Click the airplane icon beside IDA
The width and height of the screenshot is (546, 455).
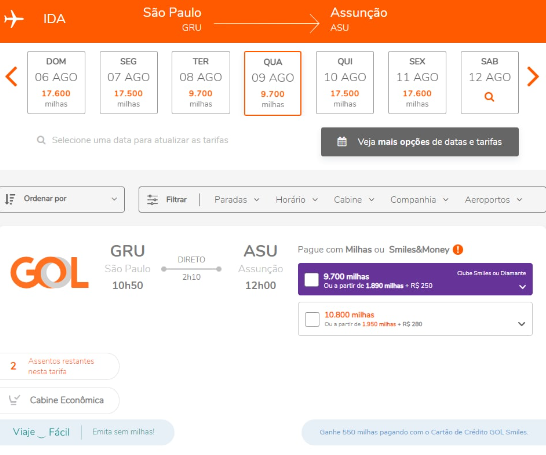[14, 19]
